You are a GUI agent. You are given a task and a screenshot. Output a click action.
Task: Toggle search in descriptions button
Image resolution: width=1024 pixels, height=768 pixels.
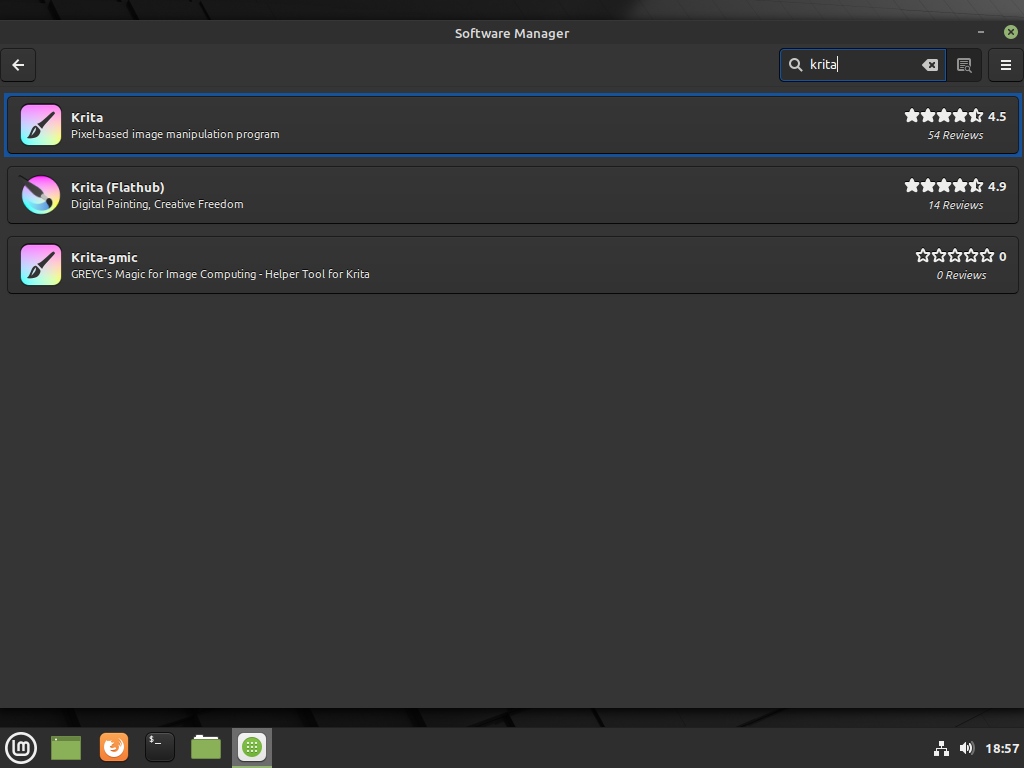point(964,65)
